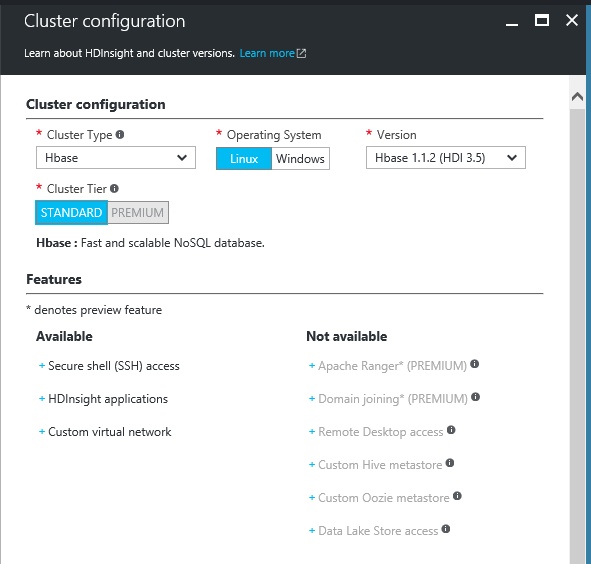Close the Cluster configuration blade
The height and width of the screenshot is (564, 591).
572,20
